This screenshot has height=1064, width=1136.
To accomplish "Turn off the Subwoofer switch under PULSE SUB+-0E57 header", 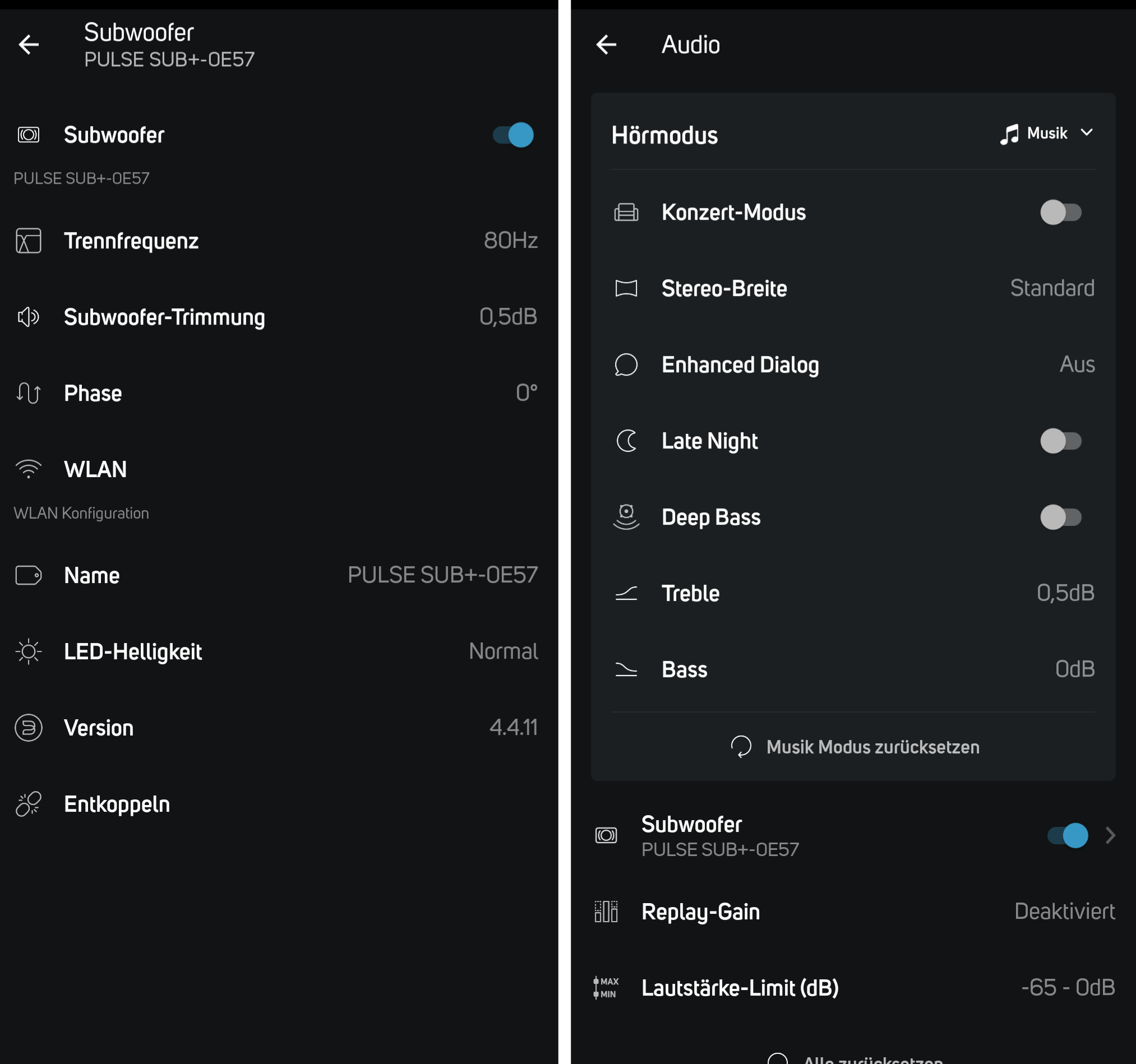I will [512, 136].
